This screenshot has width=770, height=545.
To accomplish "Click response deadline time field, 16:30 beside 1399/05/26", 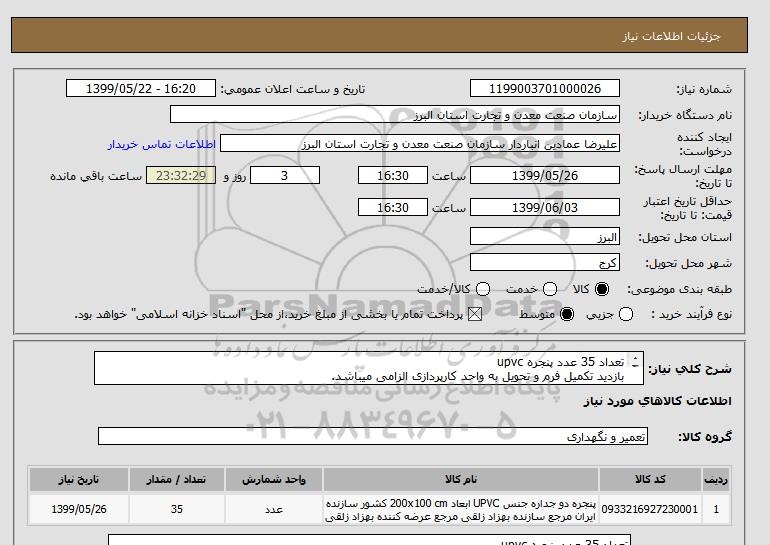I will (x=393, y=175).
